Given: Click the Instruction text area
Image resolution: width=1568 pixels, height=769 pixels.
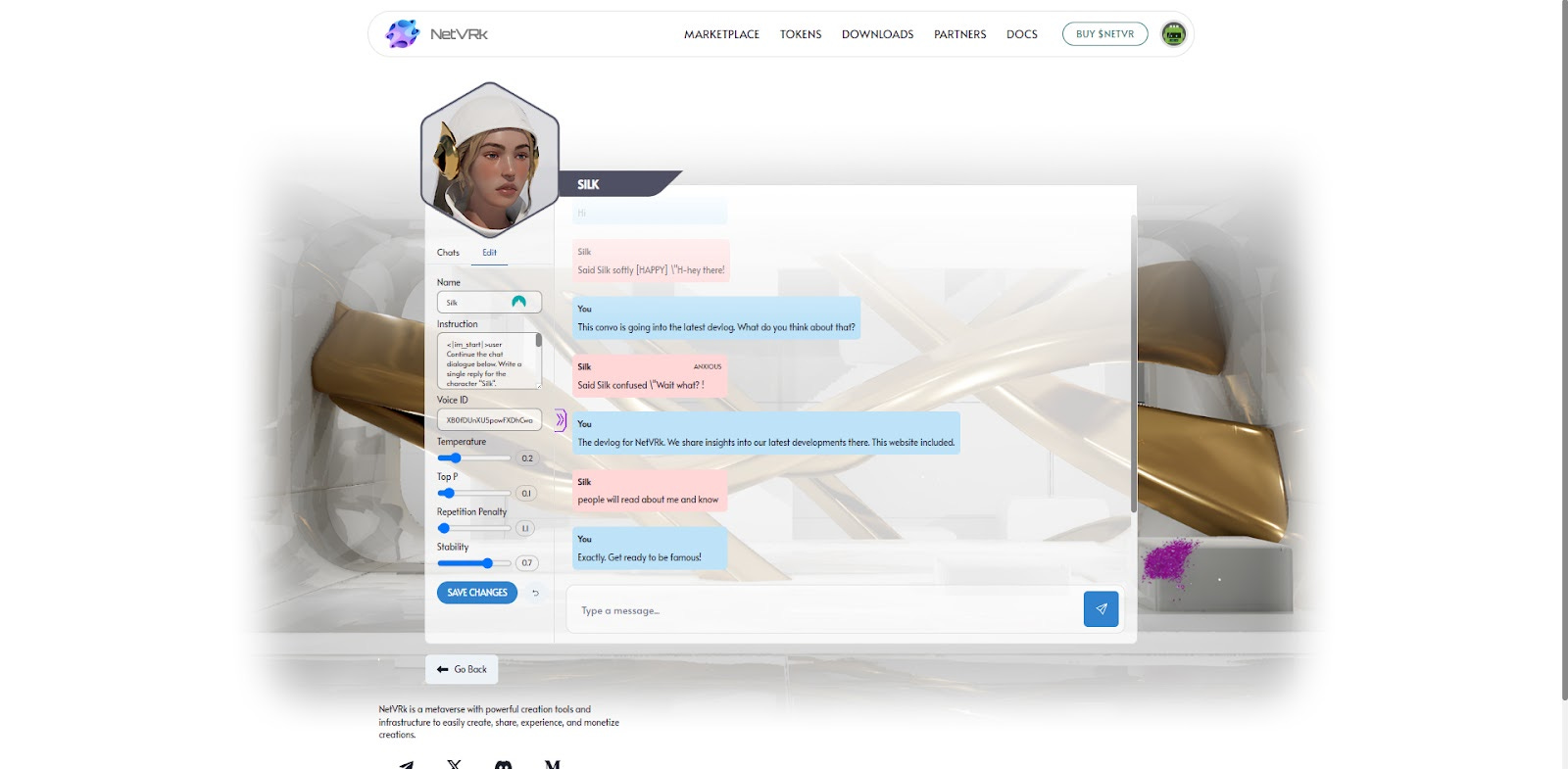Looking at the screenshot, I should 489,360.
